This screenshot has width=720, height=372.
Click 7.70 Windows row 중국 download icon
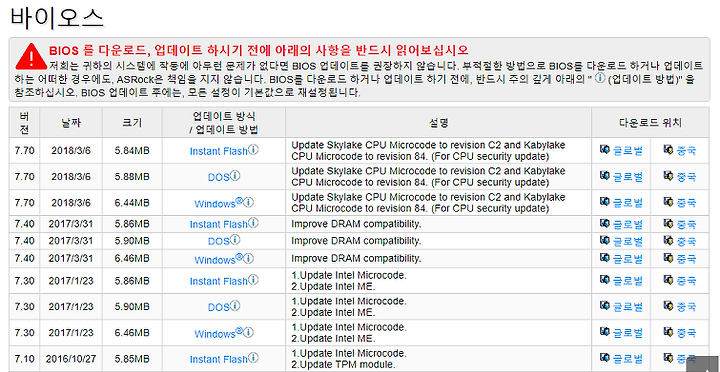pyautogui.click(x=669, y=202)
